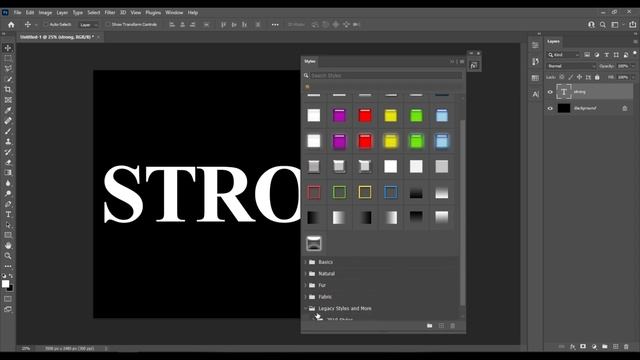The width and height of the screenshot is (640, 360).
Task: Expand the Natural styles folder
Action: click(x=305, y=273)
